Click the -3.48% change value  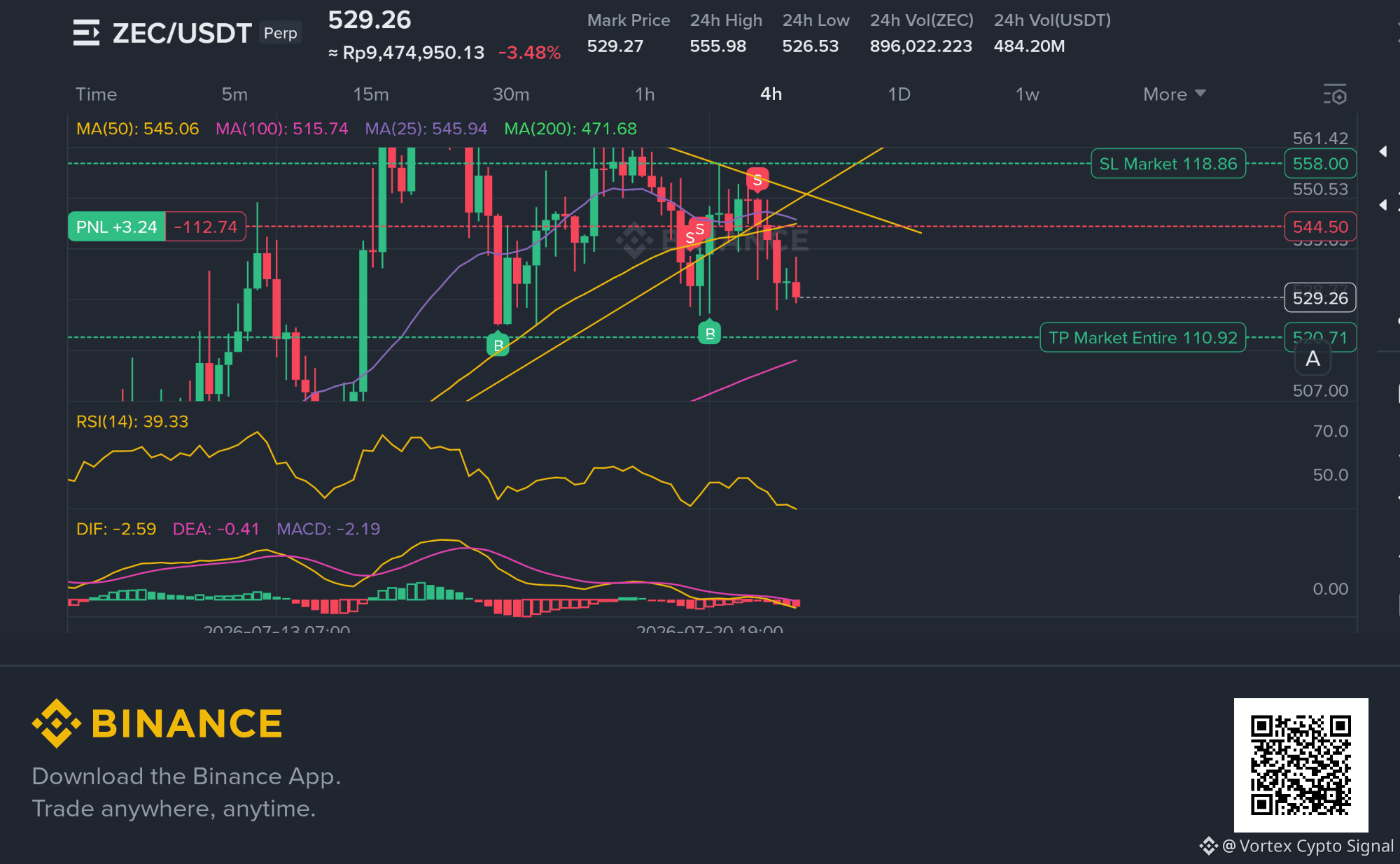[x=529, y=52]
